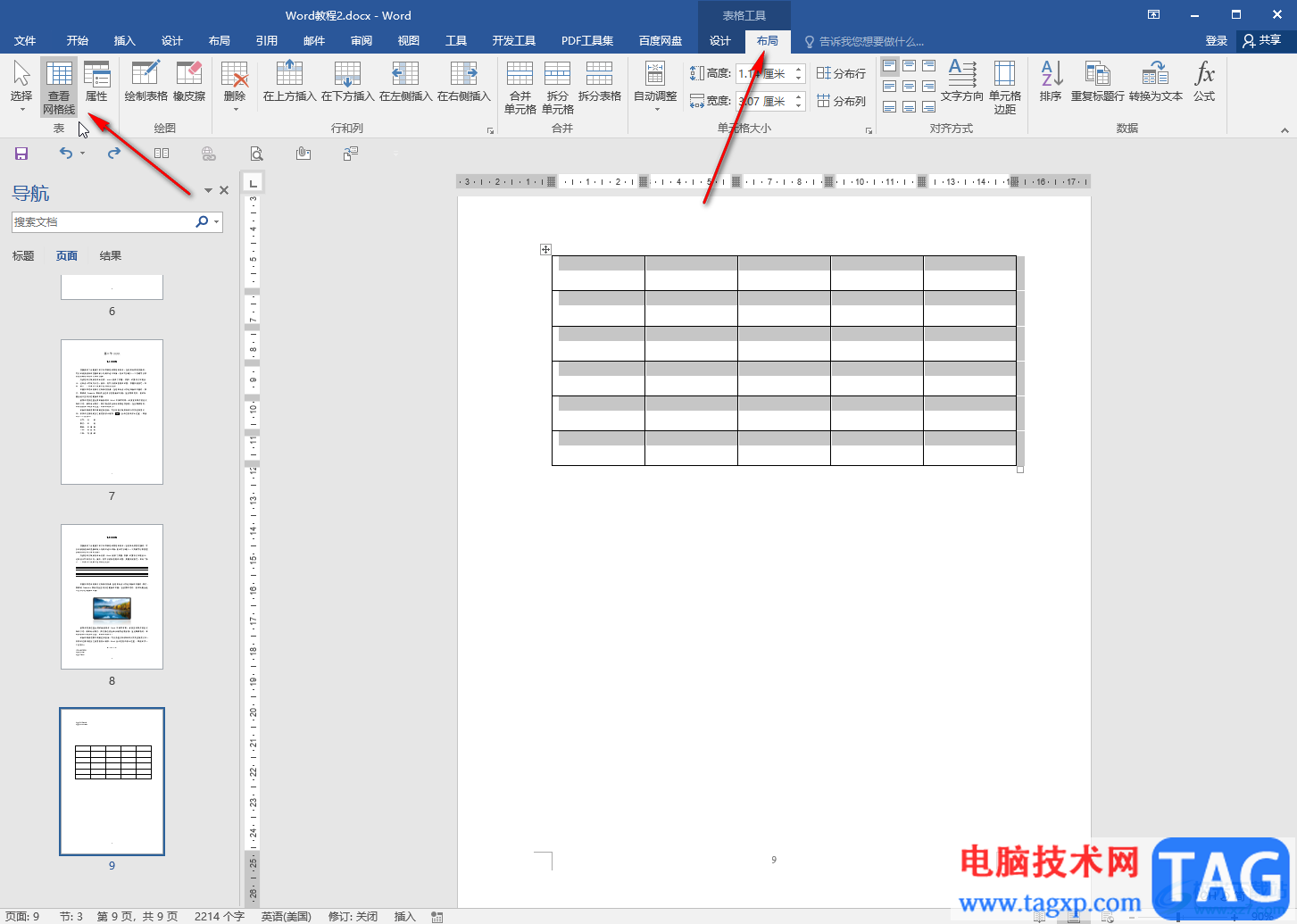Click the table move handle
Image resolution: width=1297 pixels, height=924 pixels.
(545, 249)
